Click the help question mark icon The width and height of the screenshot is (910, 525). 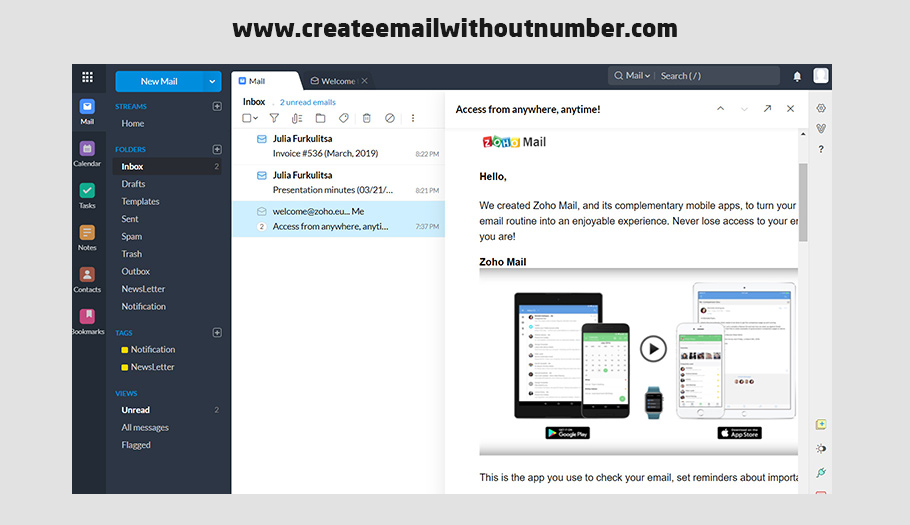coord(821,149)
